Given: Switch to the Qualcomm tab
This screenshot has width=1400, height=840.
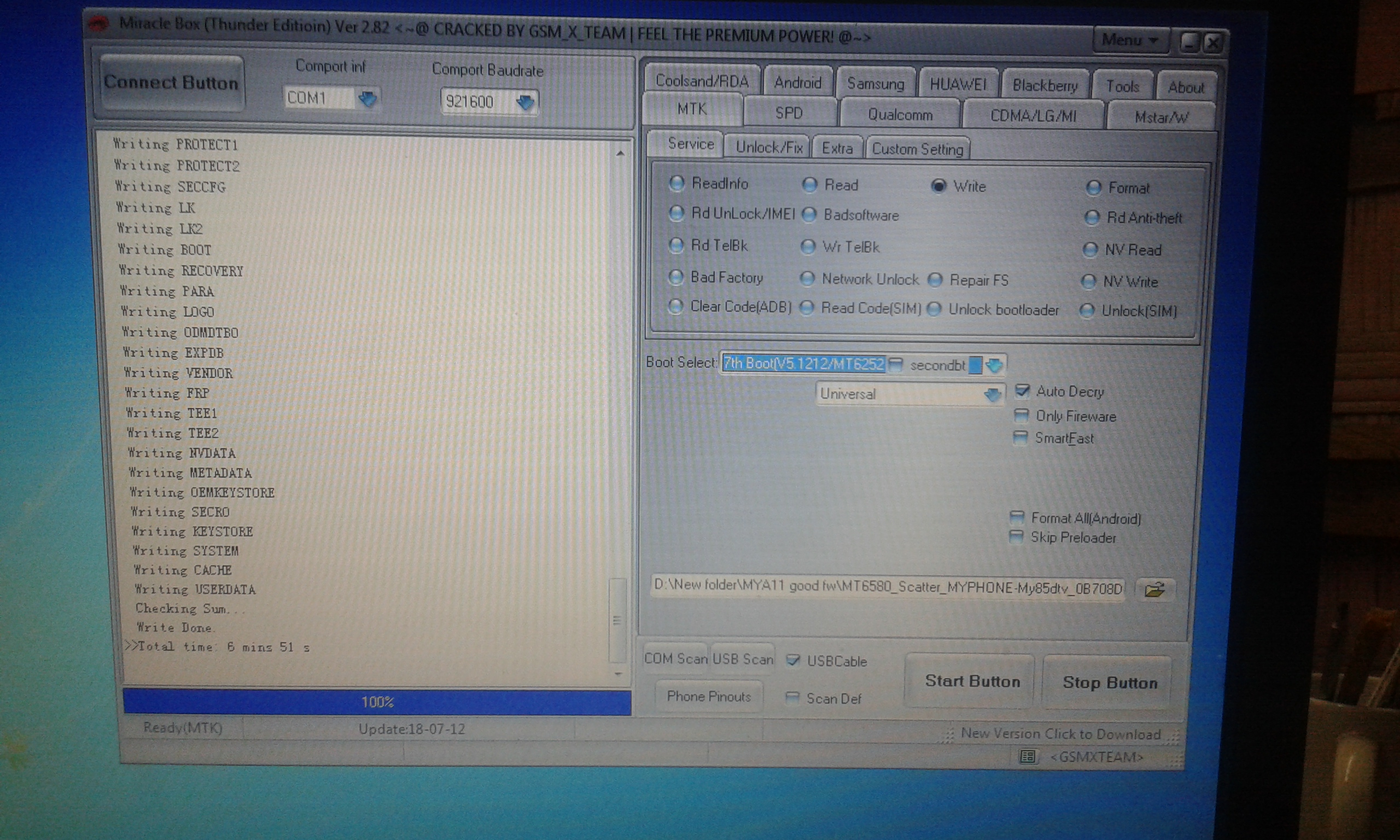Looking at the screenshot, I should pos(900,115).
